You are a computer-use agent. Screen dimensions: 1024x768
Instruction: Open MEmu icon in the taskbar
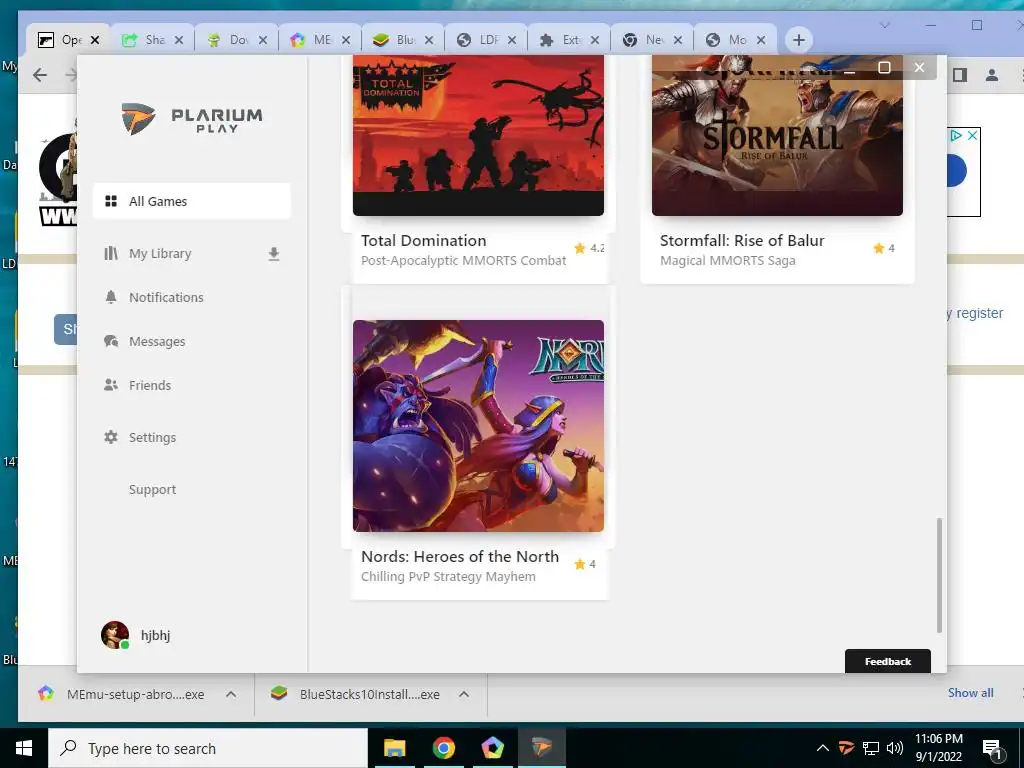coord(492,748)
